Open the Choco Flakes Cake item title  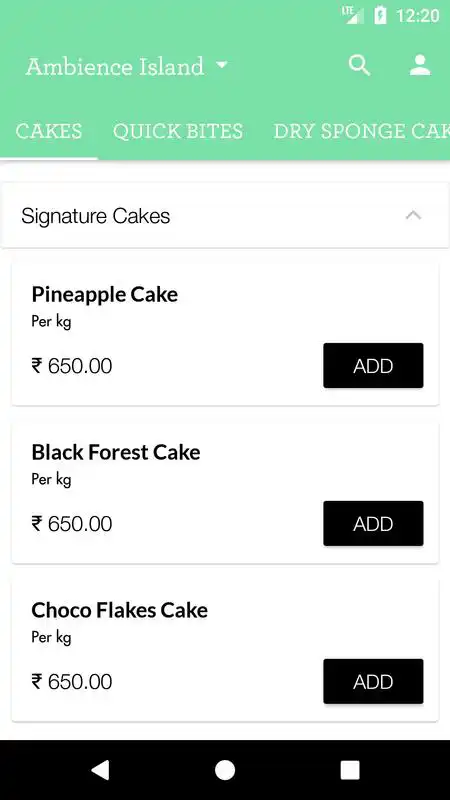point(119,610)
